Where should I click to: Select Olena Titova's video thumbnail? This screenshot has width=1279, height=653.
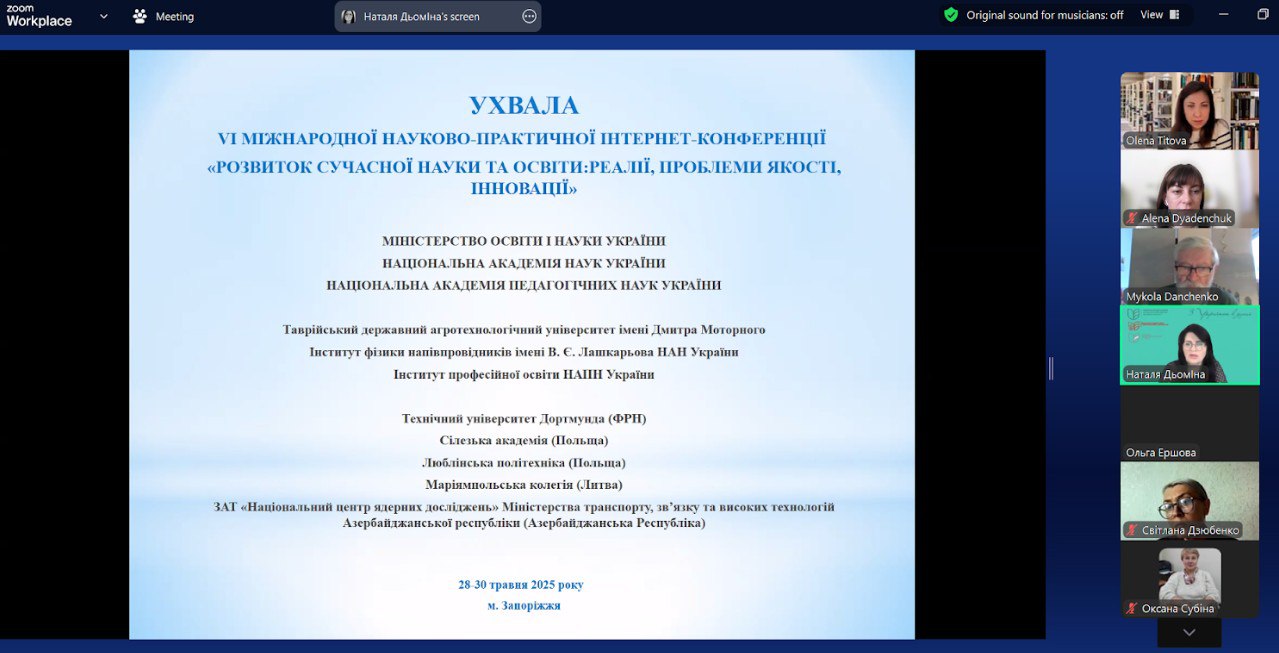pyautogui.click(x=1189, y=110)
